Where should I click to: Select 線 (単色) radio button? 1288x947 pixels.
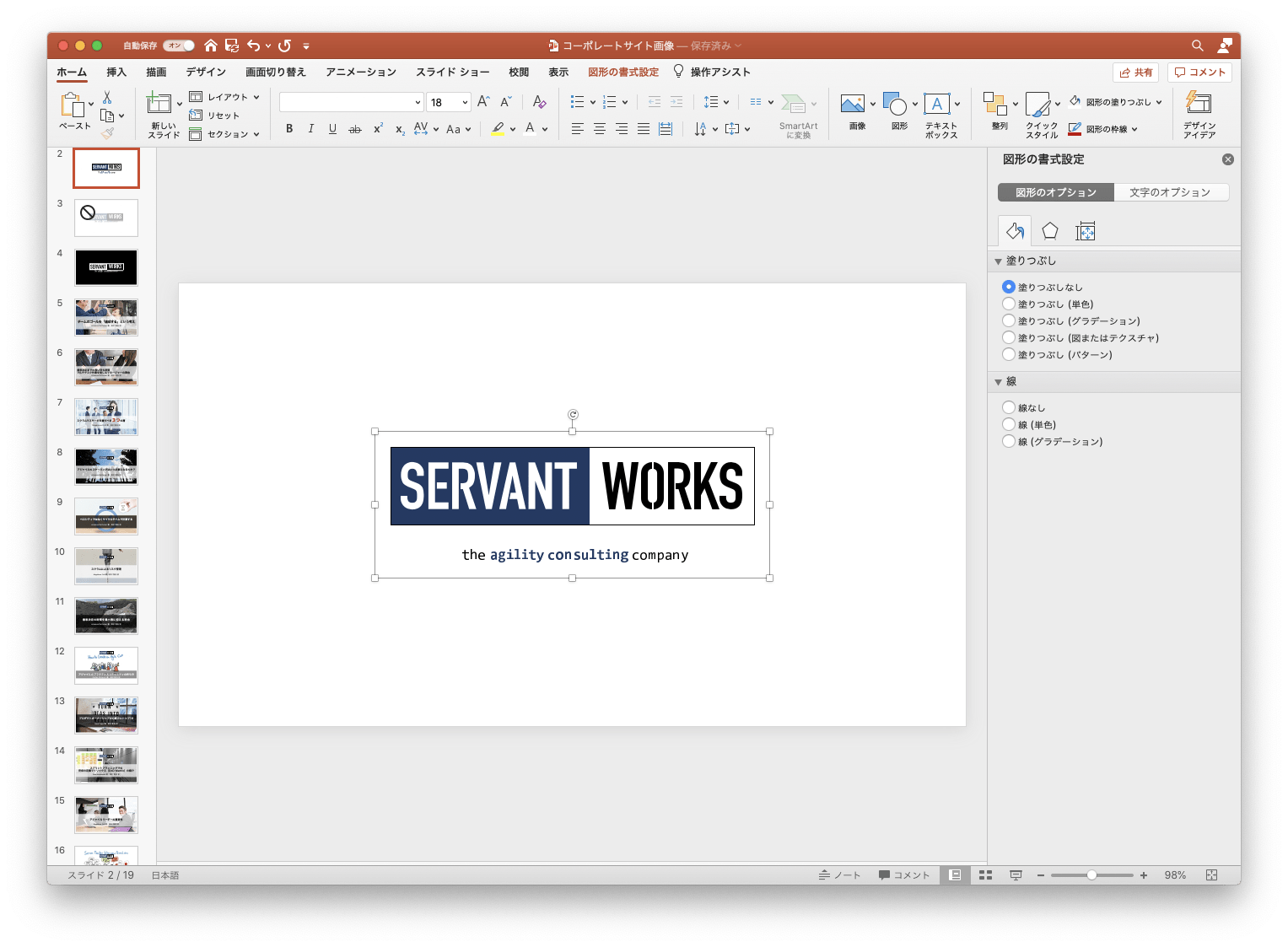1009,424
